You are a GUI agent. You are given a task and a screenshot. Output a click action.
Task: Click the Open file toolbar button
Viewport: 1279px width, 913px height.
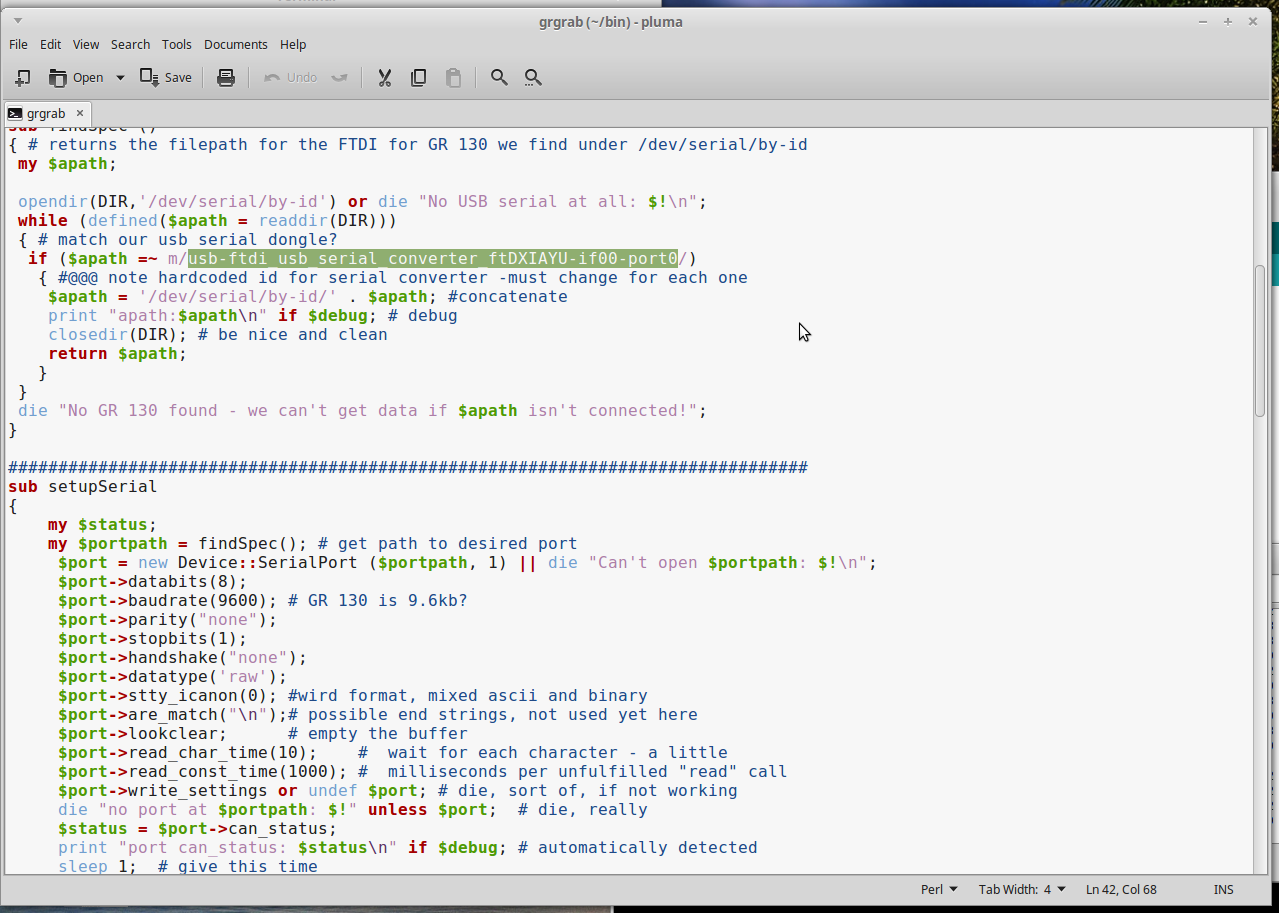point(76,77)
